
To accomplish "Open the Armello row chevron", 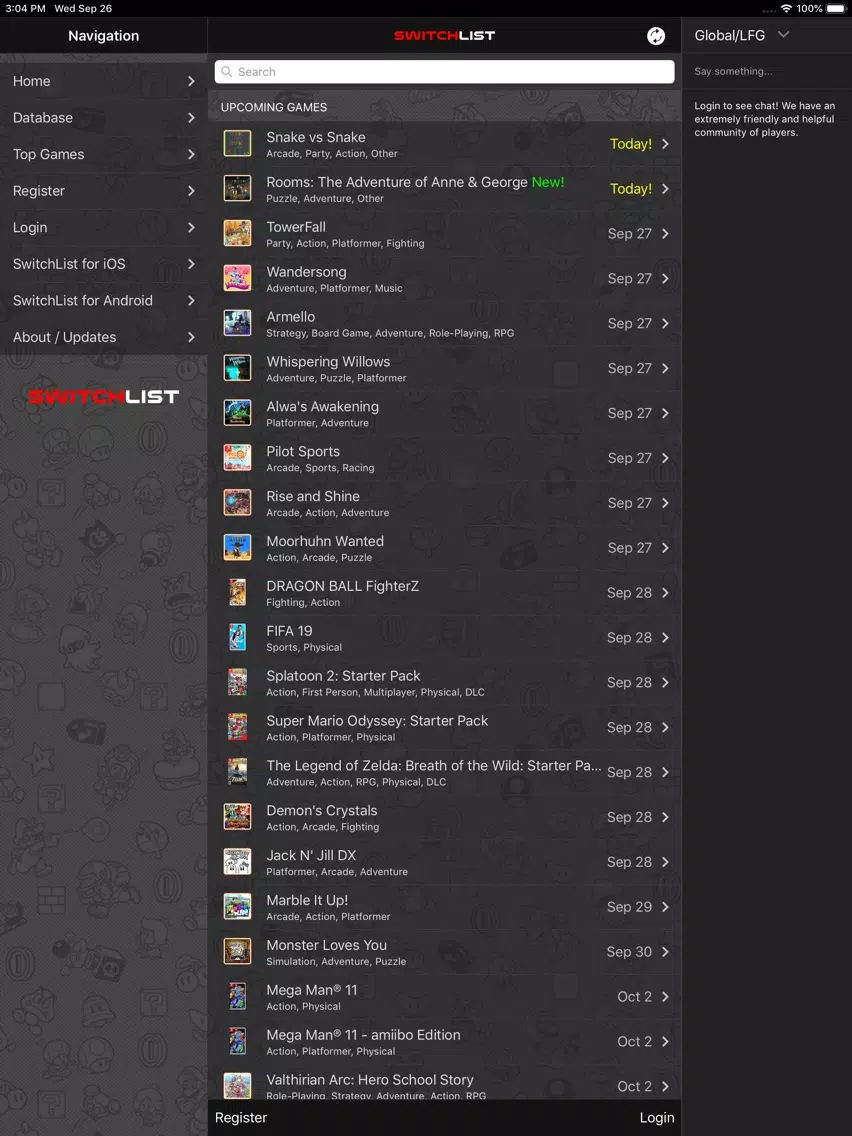I will 665,323.
